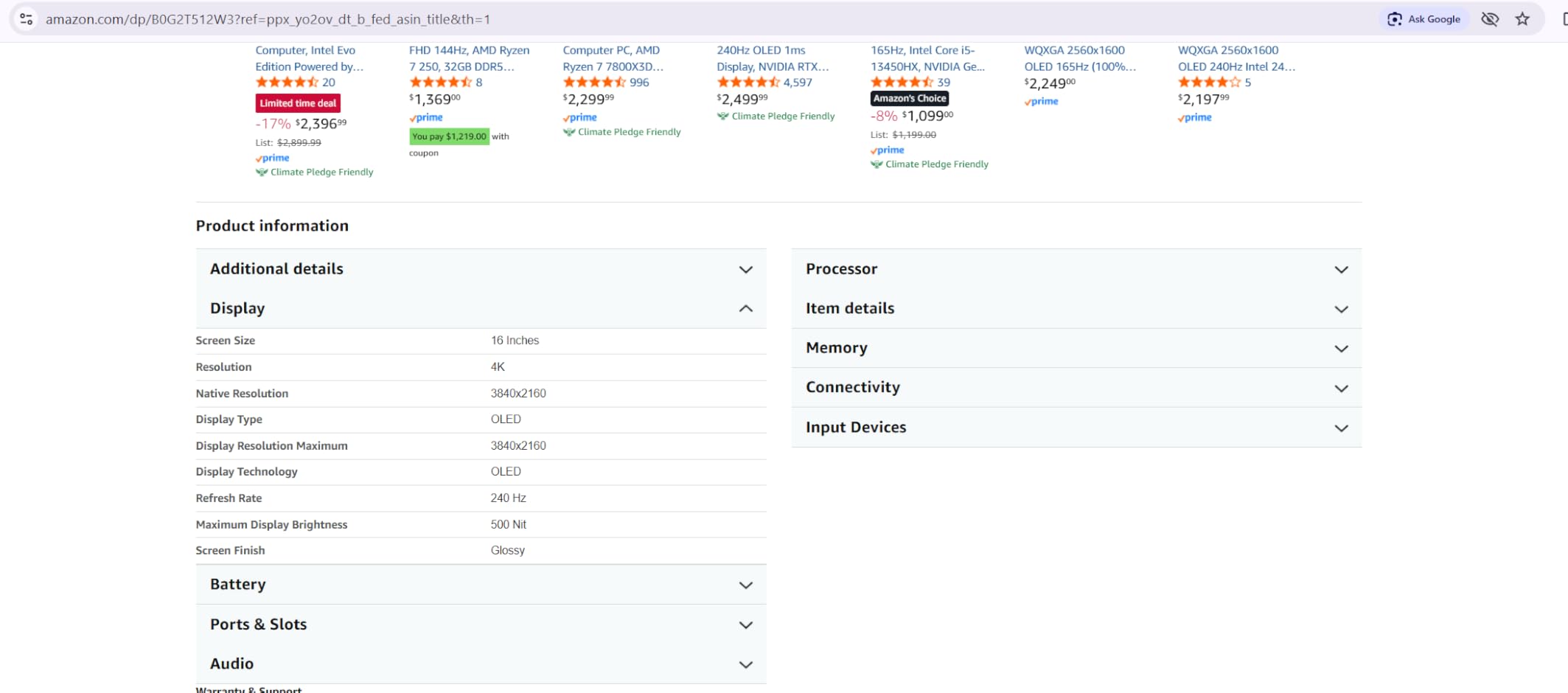Click star rating of the $2,197.99 product
The height and width of the screenshot is (693, 1568).
point(1210,83)
